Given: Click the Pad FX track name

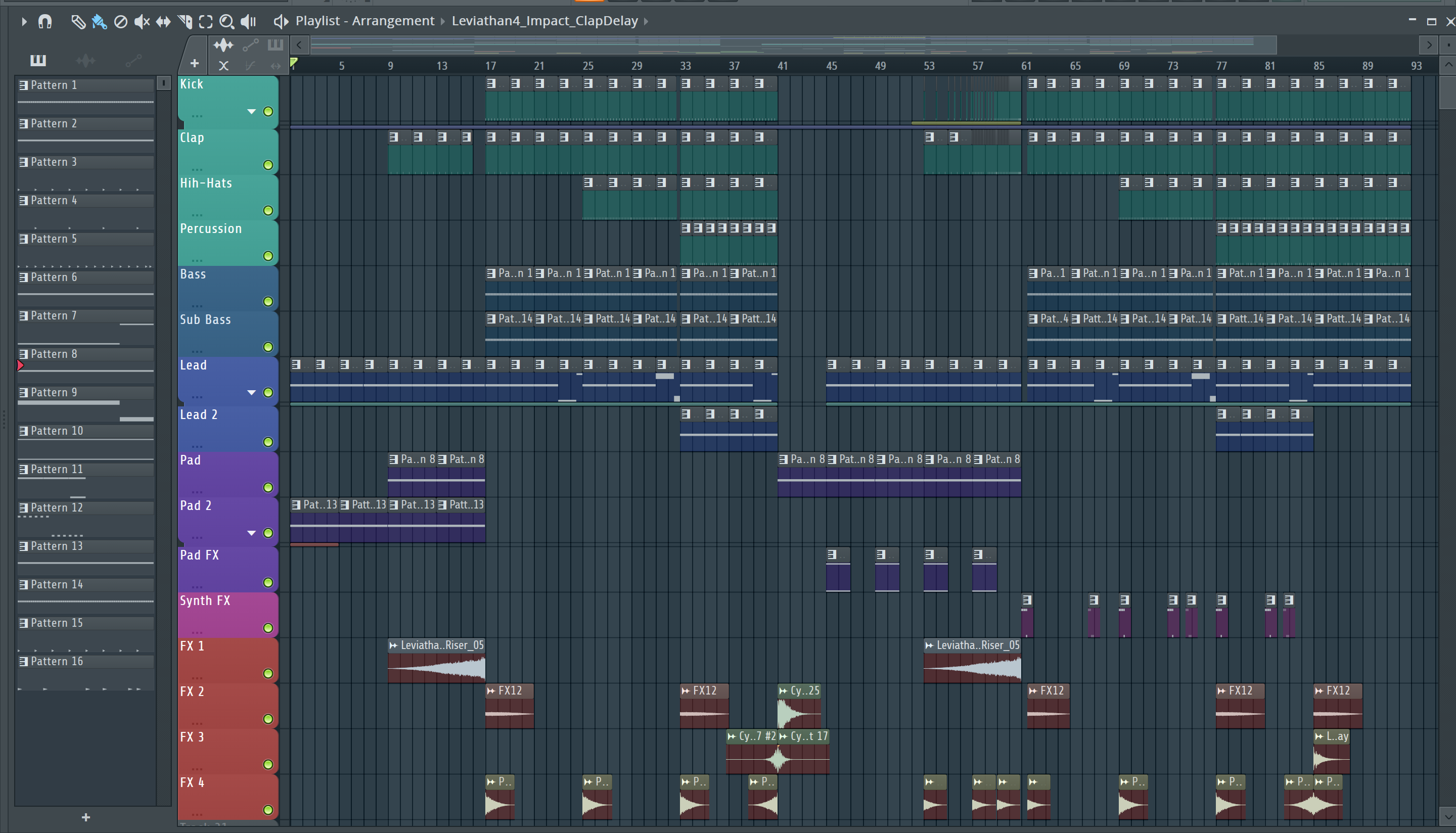Looking at the screenshot, I should click(199, 555).
